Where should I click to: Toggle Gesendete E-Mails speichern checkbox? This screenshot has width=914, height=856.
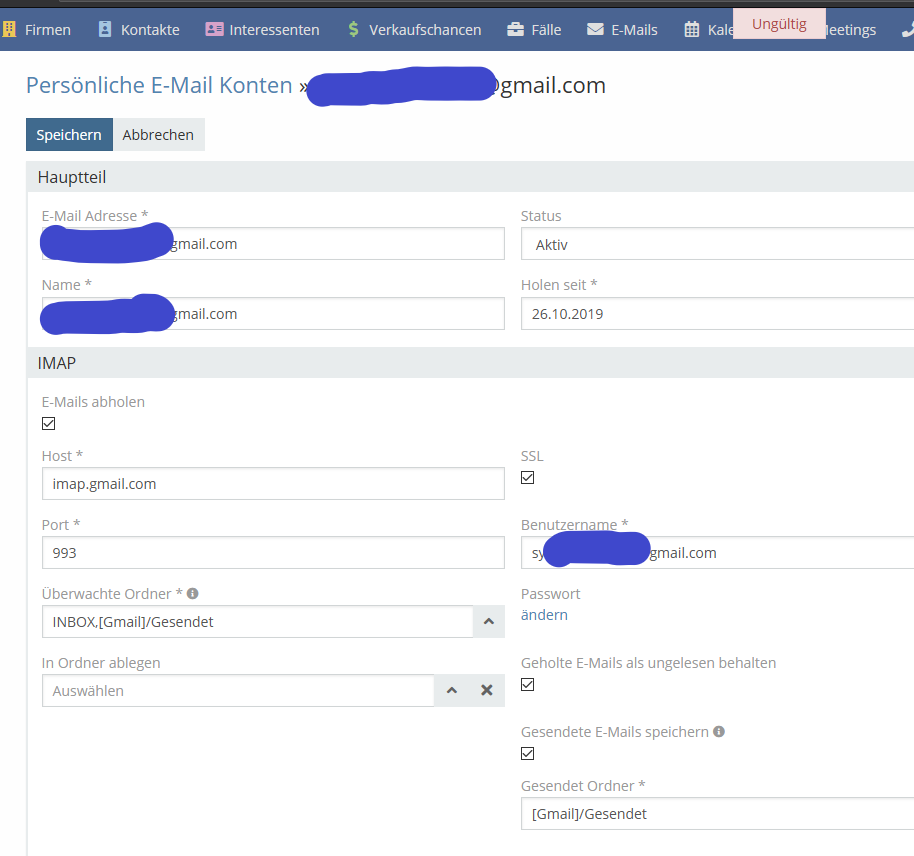pos(528,753)
